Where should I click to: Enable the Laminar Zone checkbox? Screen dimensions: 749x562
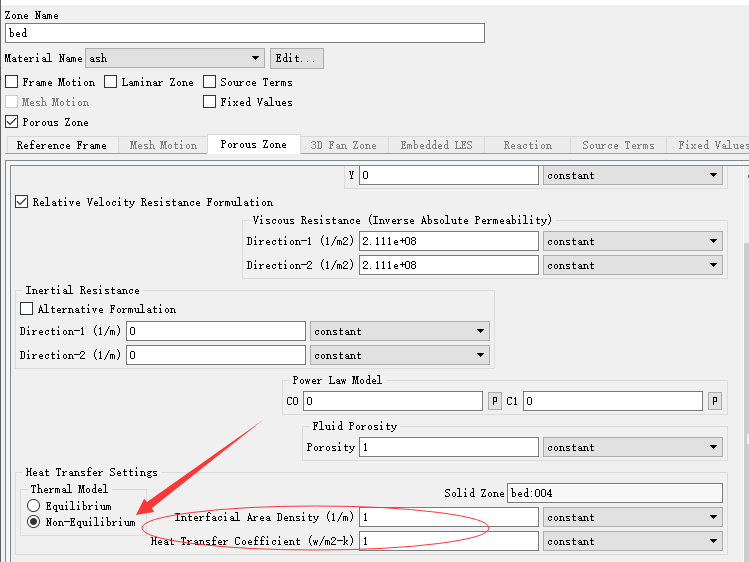tap(111, 82)
